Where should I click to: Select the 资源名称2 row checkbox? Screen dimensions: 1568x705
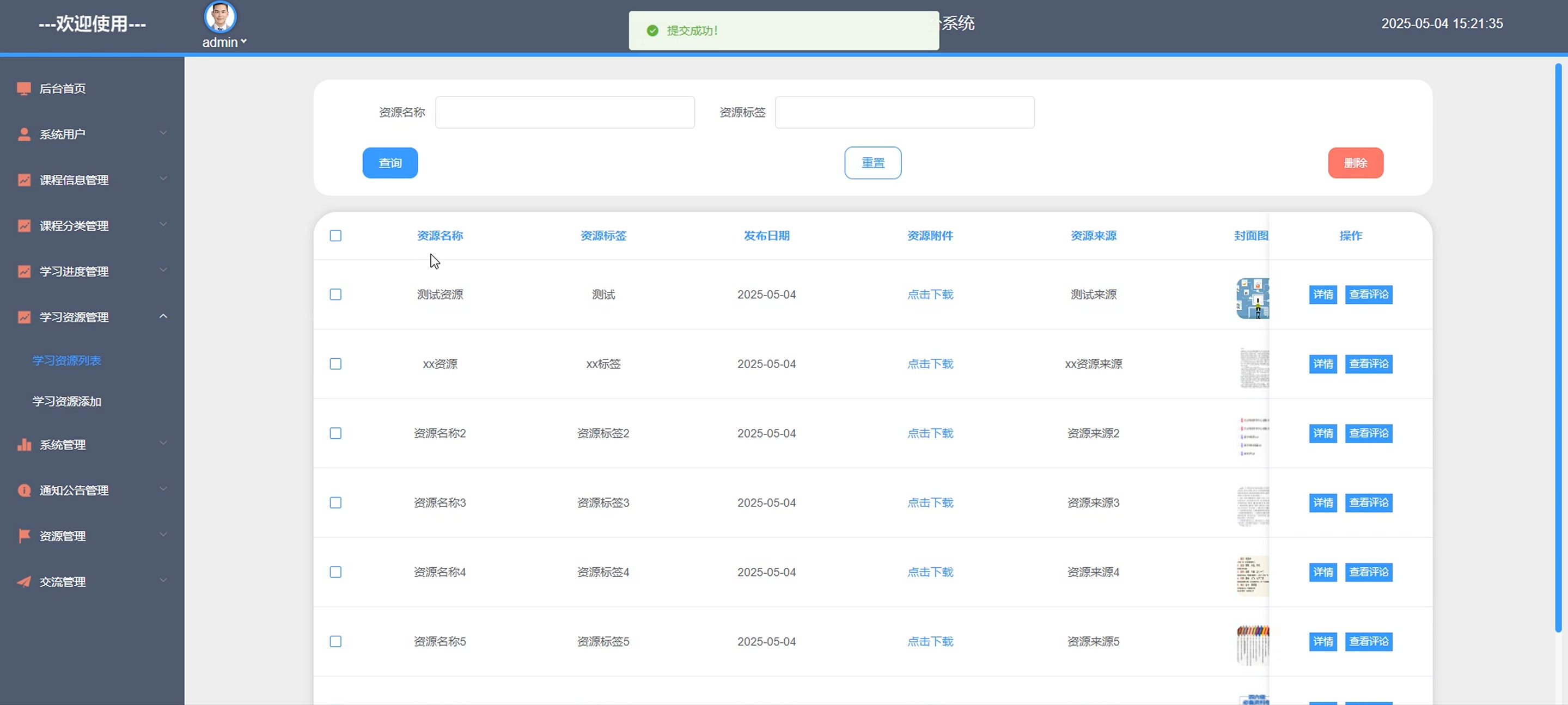click(335, 433)
